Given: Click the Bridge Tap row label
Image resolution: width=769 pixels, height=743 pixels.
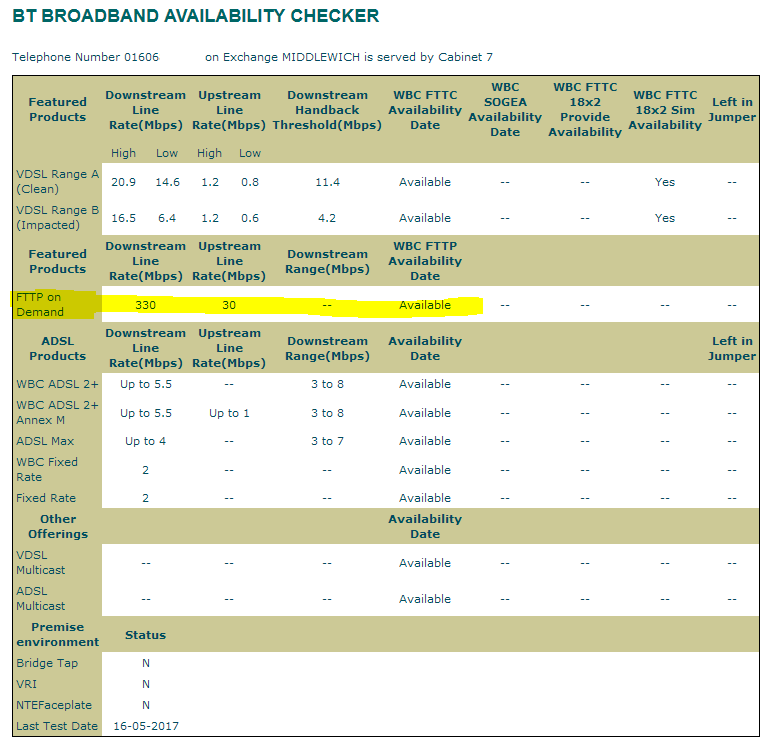Looking at the screenshot, I should [x=47, y=663].
